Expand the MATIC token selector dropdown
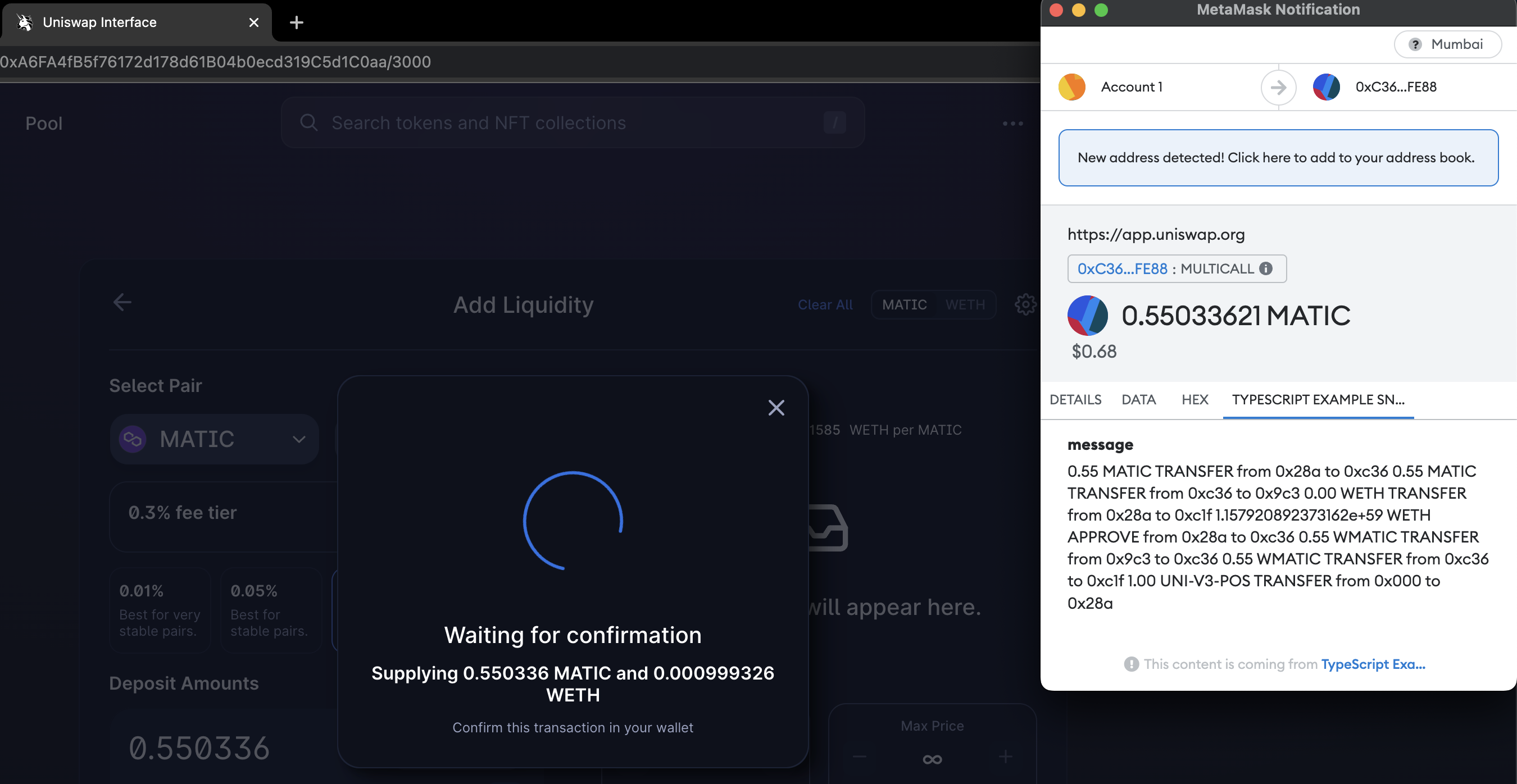The image size is (1517, 784). click(214, 439)
